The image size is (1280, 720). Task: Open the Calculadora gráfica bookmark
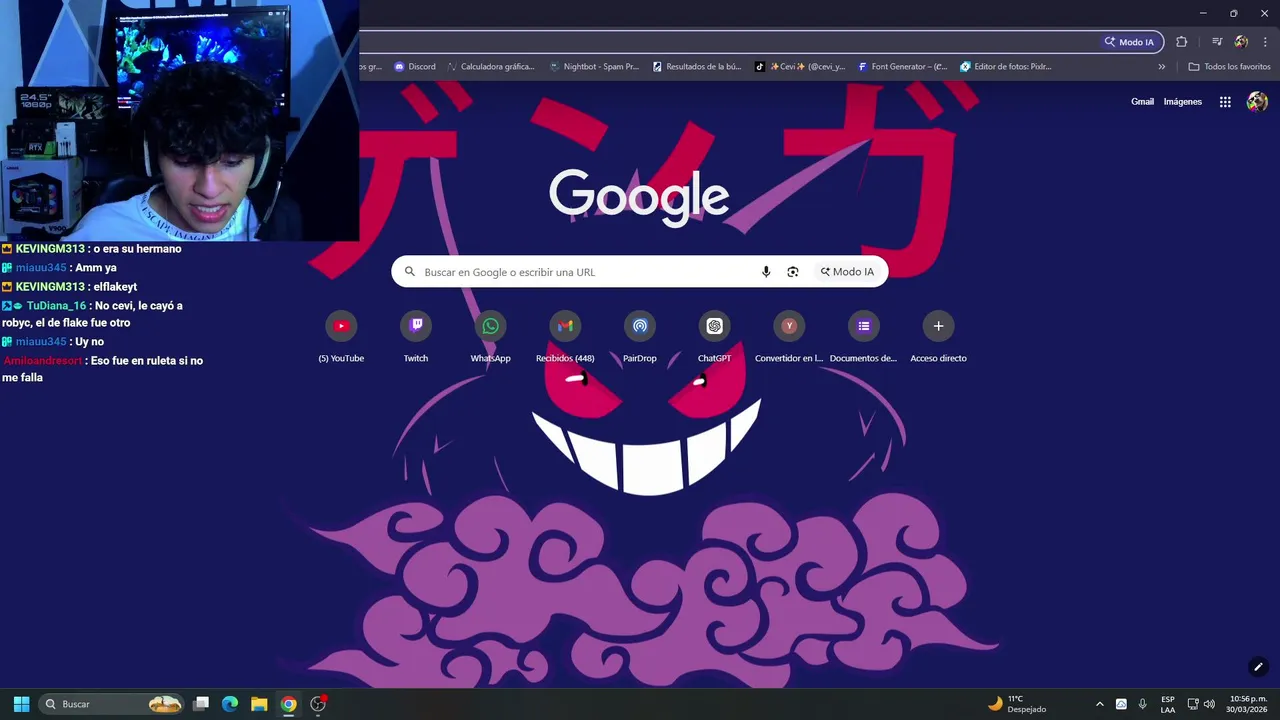click(490, 67)
